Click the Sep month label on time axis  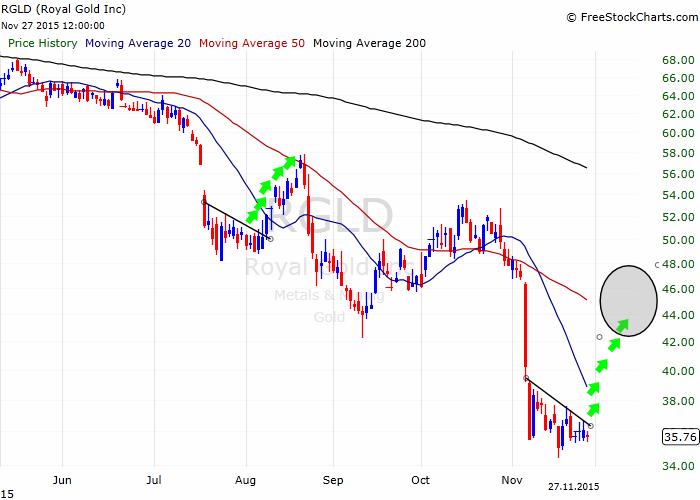[x=333, y=481]
